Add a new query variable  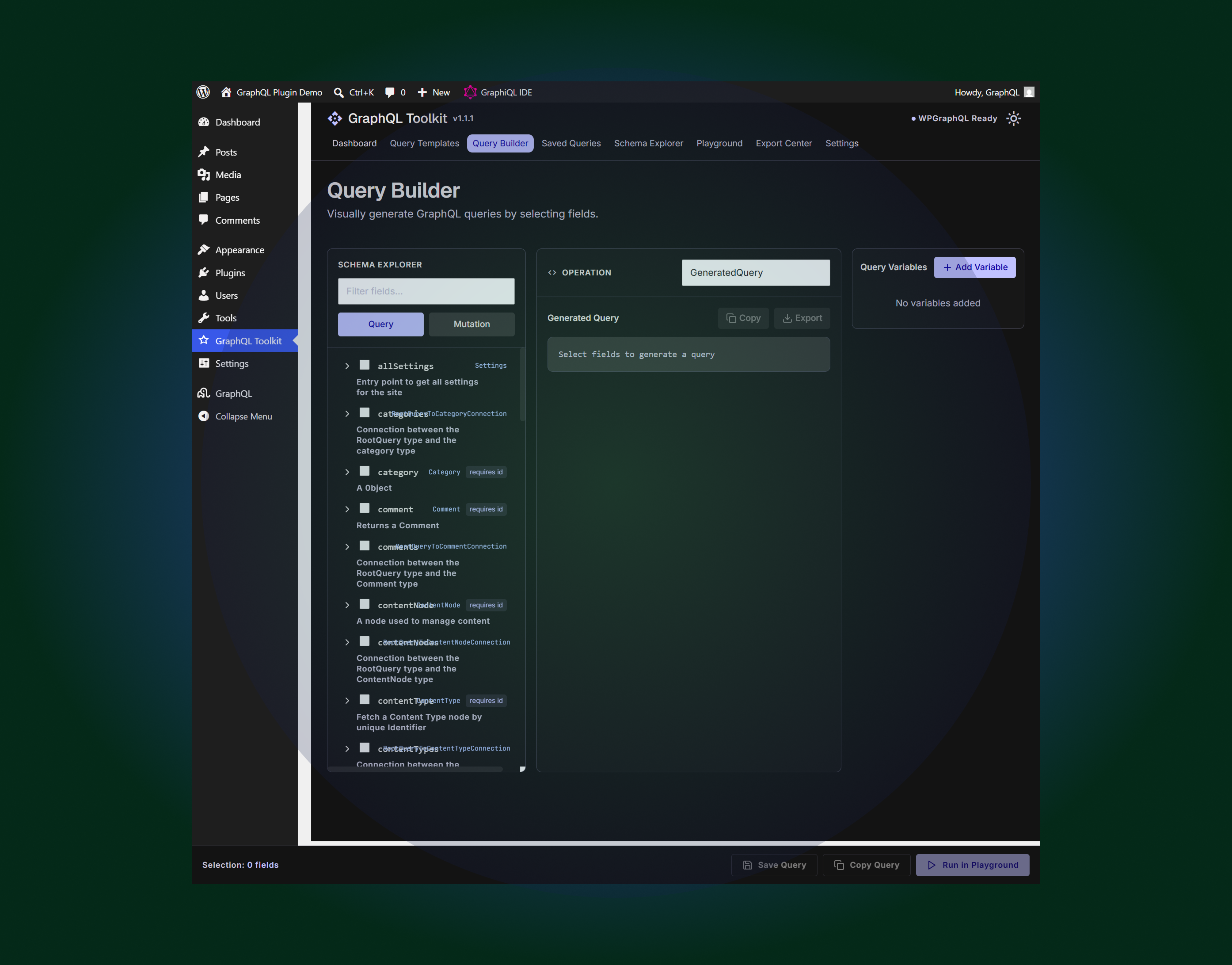pos(974,267)
